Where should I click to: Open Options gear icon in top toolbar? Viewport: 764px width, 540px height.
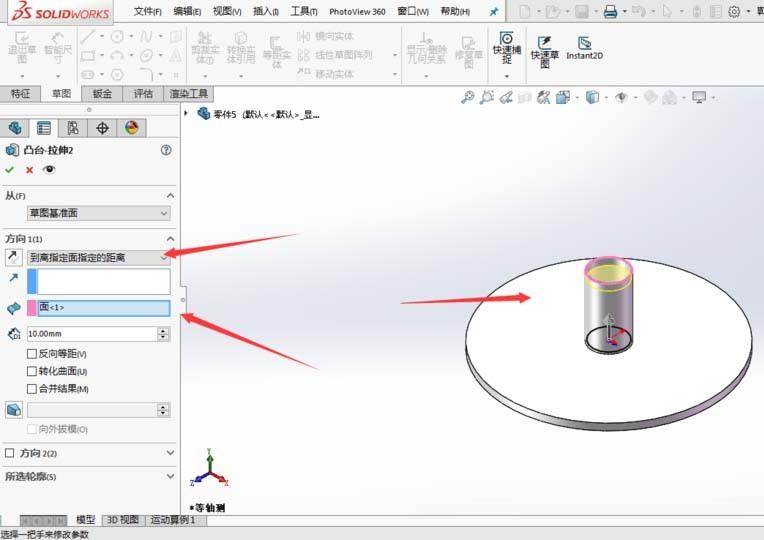[734, 11]
